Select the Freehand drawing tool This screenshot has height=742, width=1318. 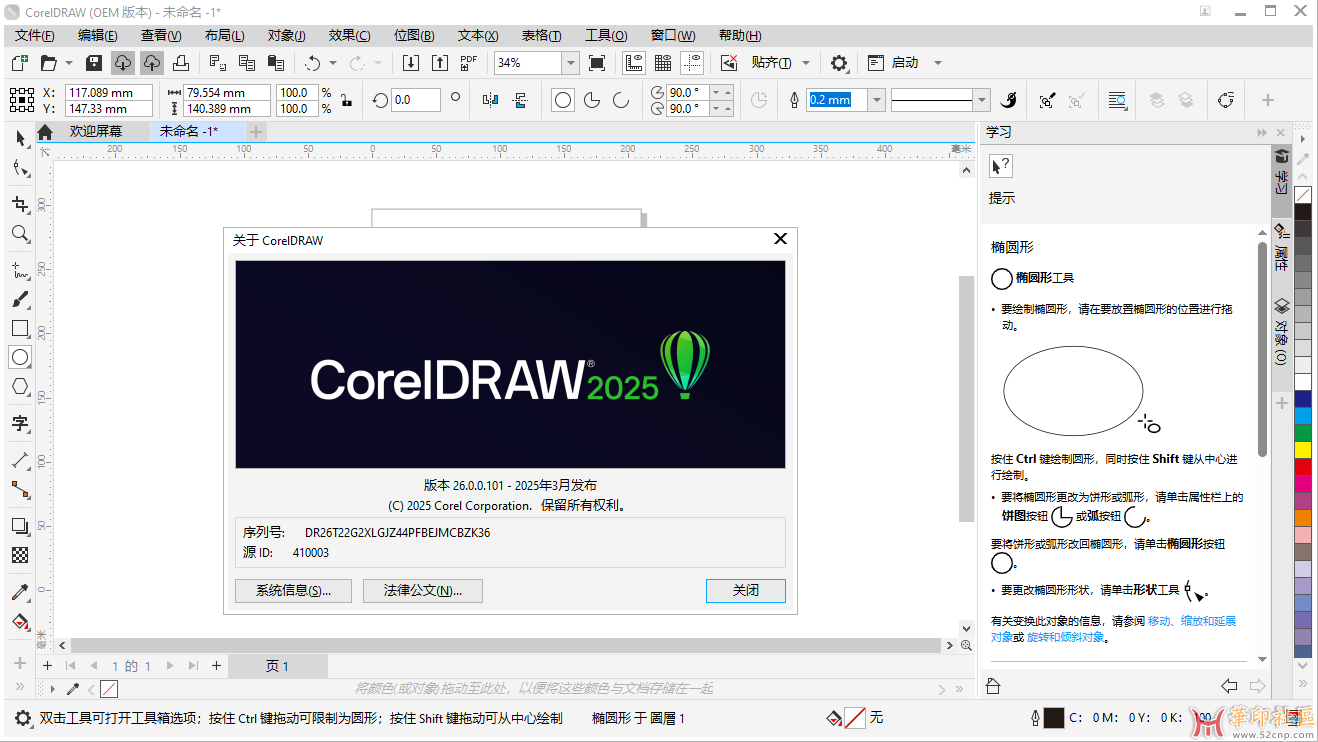[20, 270]
